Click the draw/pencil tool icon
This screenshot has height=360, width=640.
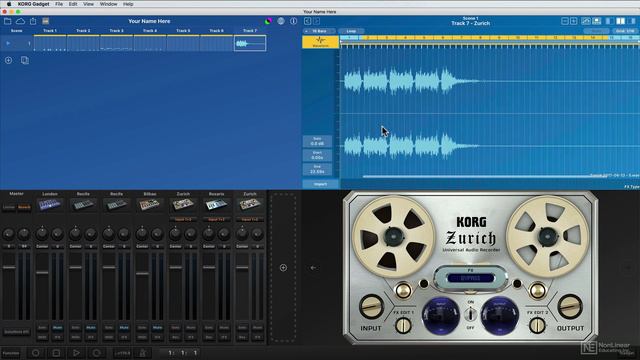[x=586, y=21]
